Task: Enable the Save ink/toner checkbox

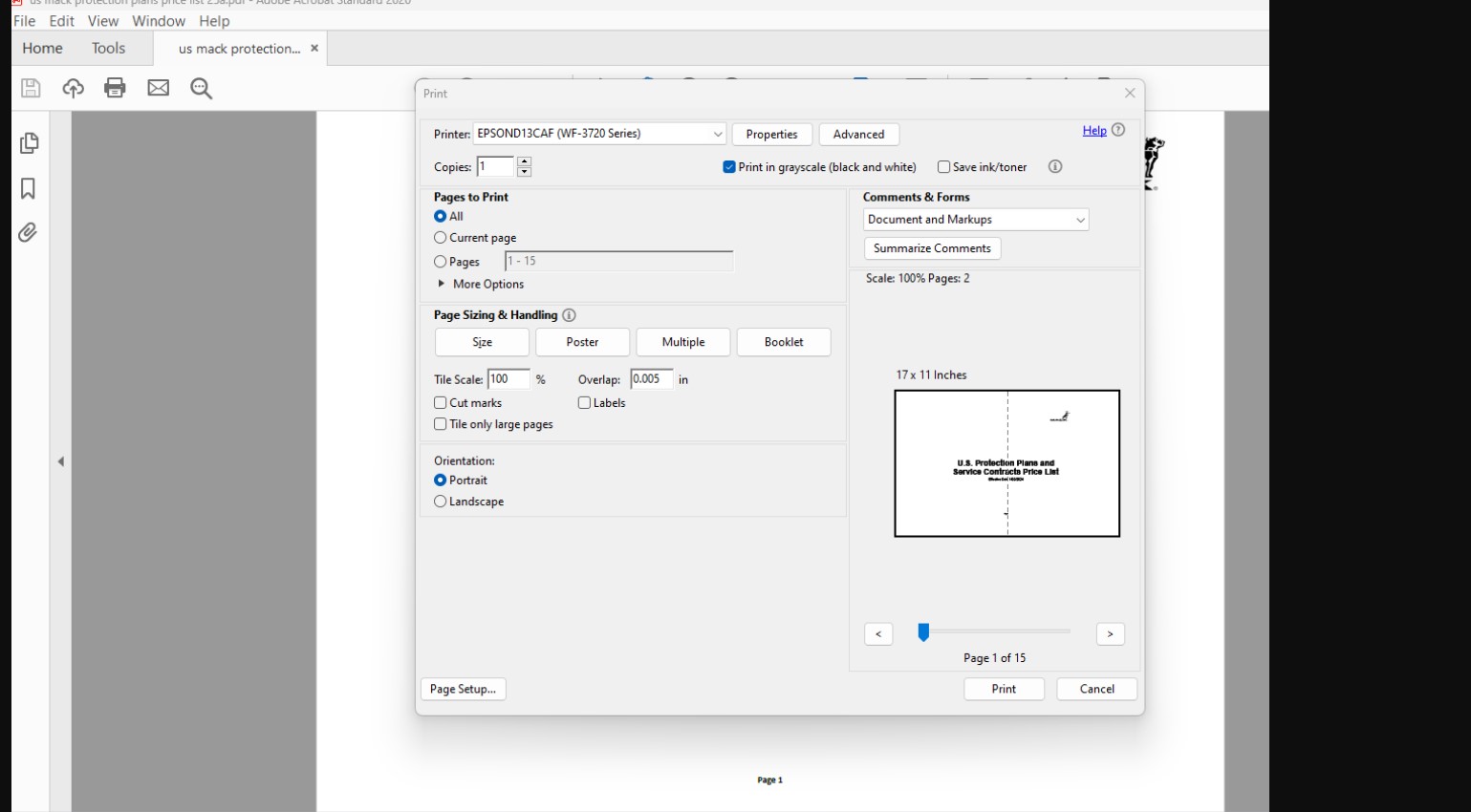Action: pos(945,166)
